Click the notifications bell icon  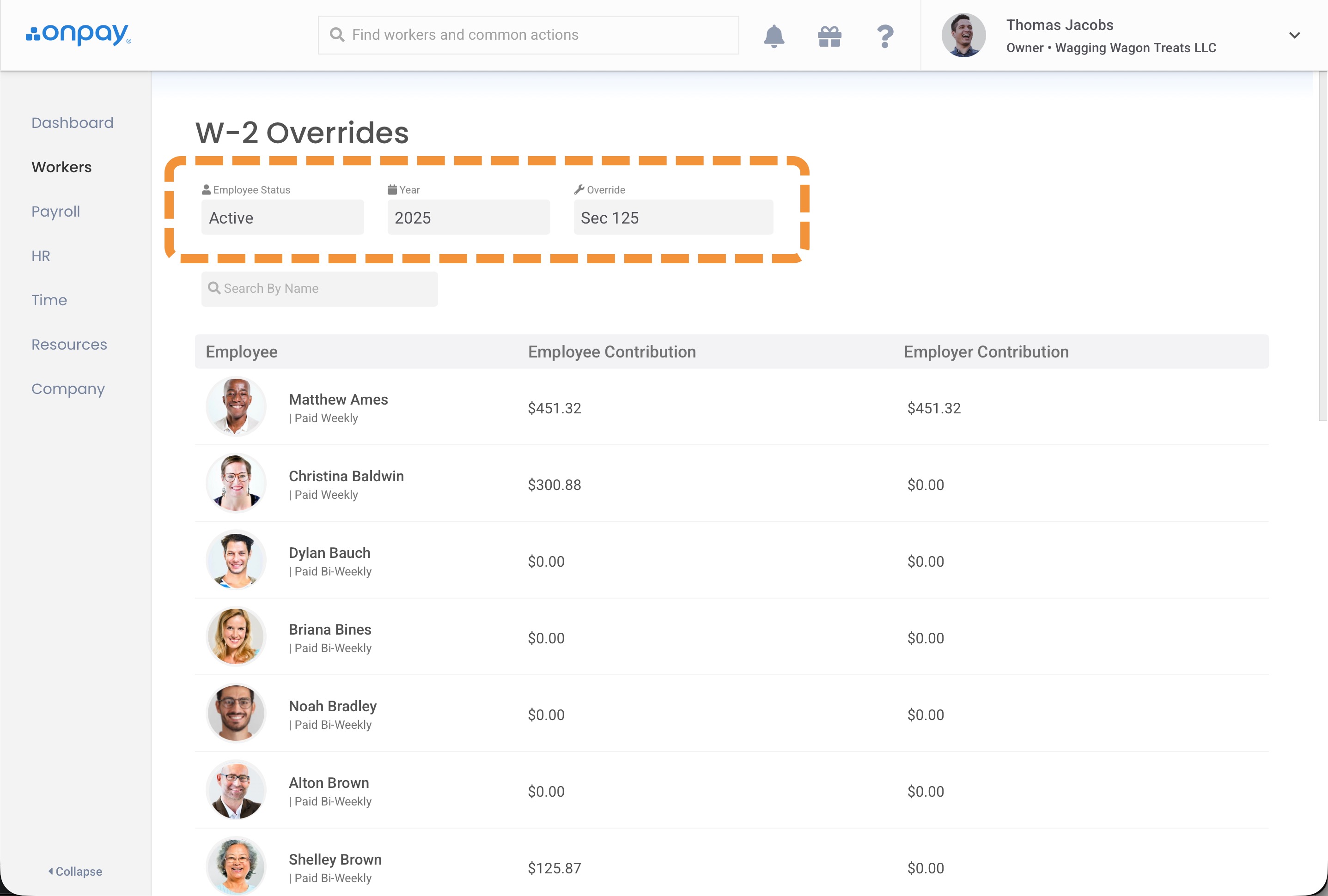774,36
